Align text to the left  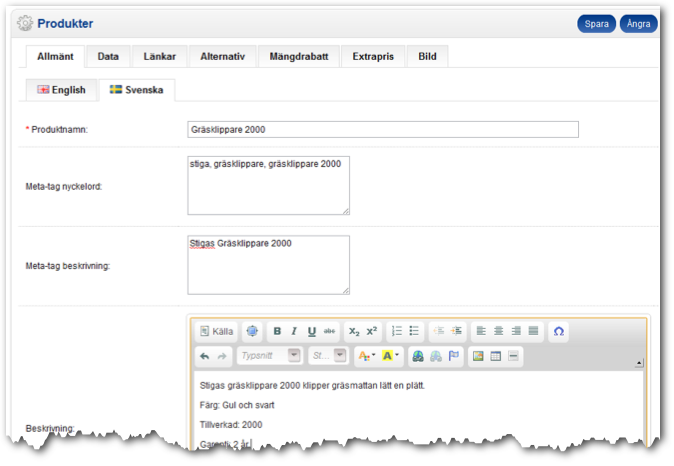[481, 331]
